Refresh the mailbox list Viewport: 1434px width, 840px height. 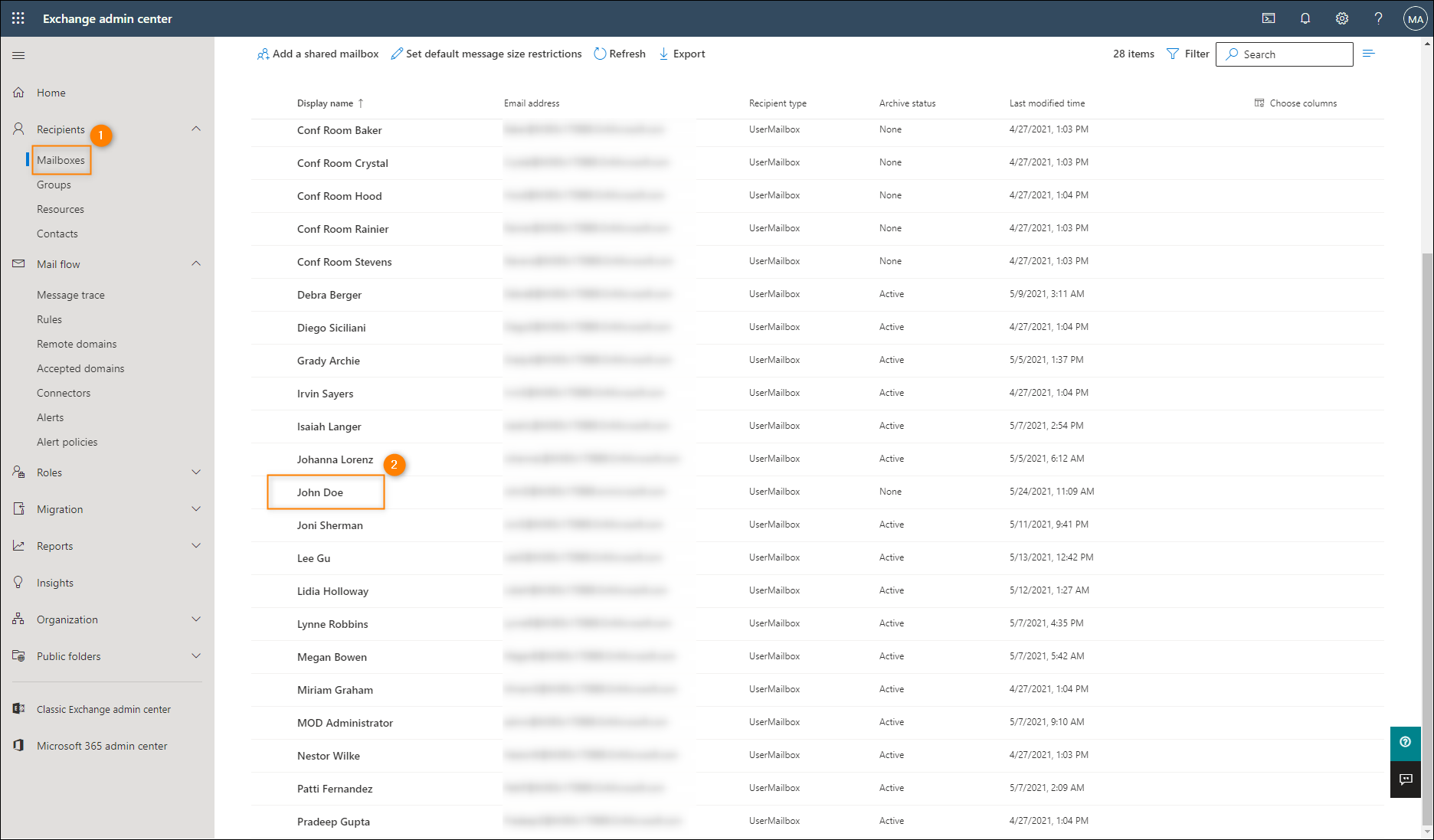pyautogui.click(x=620, y=54)
